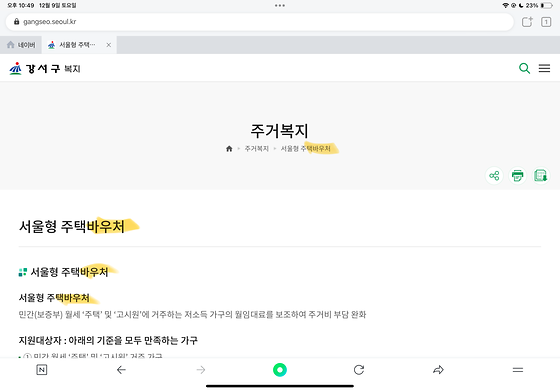Click the lock icon in address bar
The height and width of the screenshot is (391, 560).
pos(16,21)
